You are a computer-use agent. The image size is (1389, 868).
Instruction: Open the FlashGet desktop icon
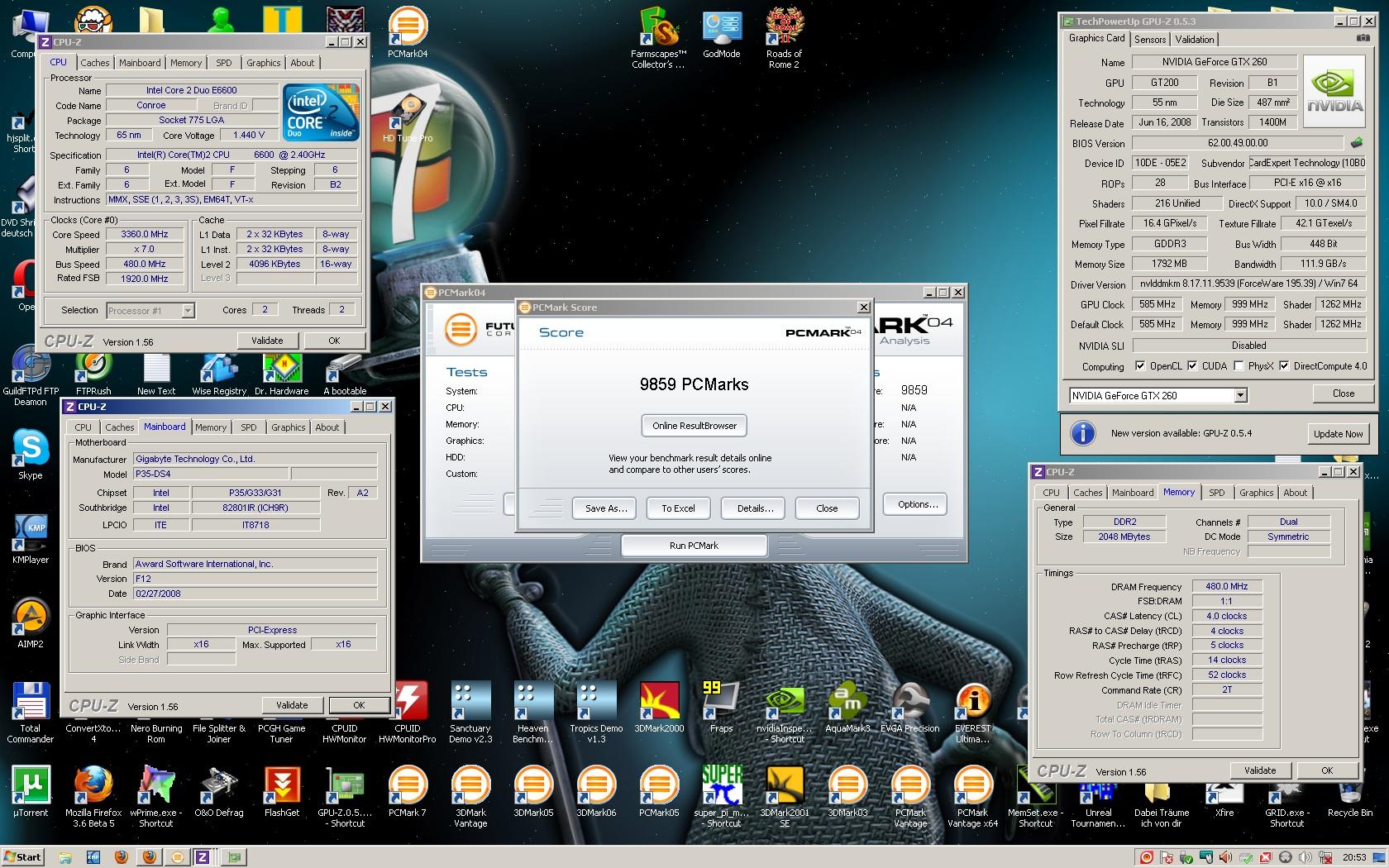(x=282, y=791)
